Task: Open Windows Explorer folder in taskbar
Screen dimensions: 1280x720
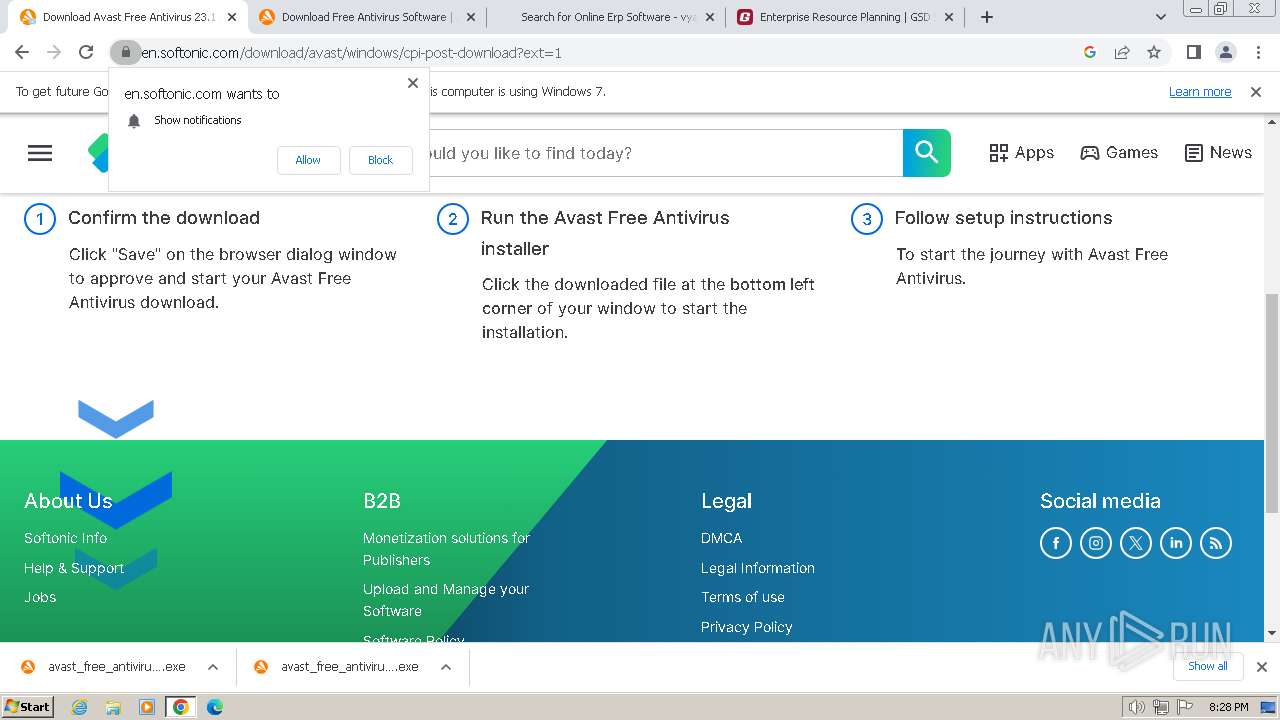Action: pos(113,707)
